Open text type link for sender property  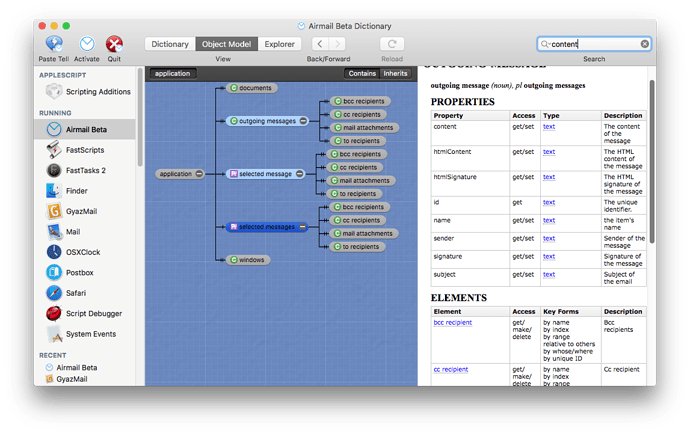pos(549,238)
